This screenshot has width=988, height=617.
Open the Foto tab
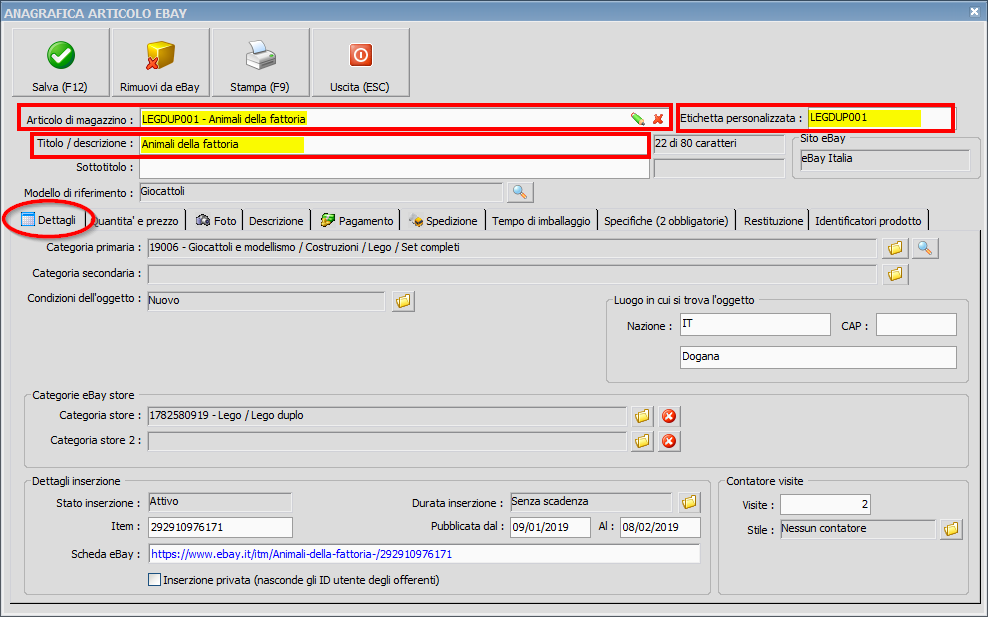click(215, 221)
